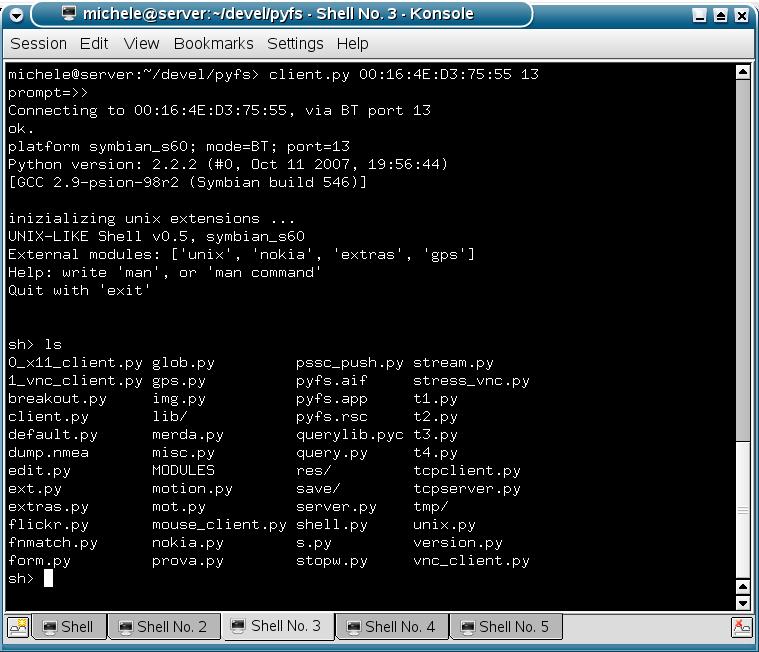Click the line 'UNIX-LIKE Shell v0.5, symbian_s60'

coord(156,237)
